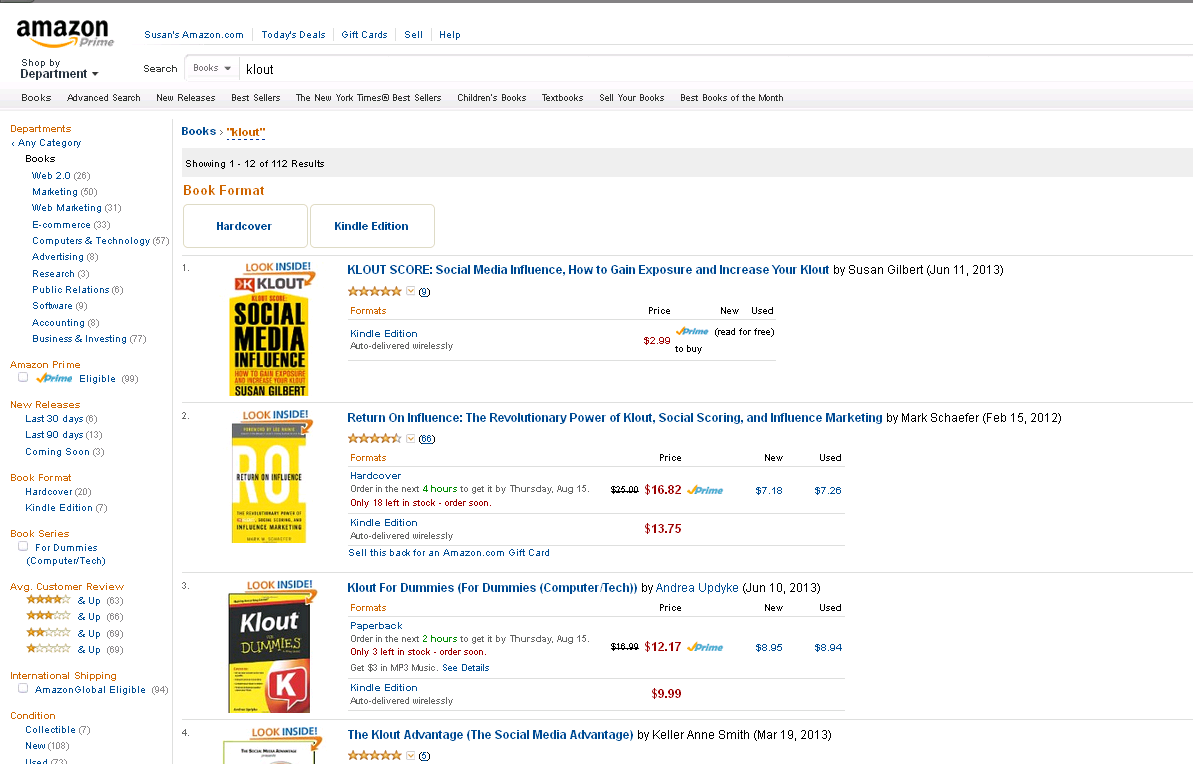
Task: Click Prime logo beside Klout Score Kindle price
Action: 692,332
